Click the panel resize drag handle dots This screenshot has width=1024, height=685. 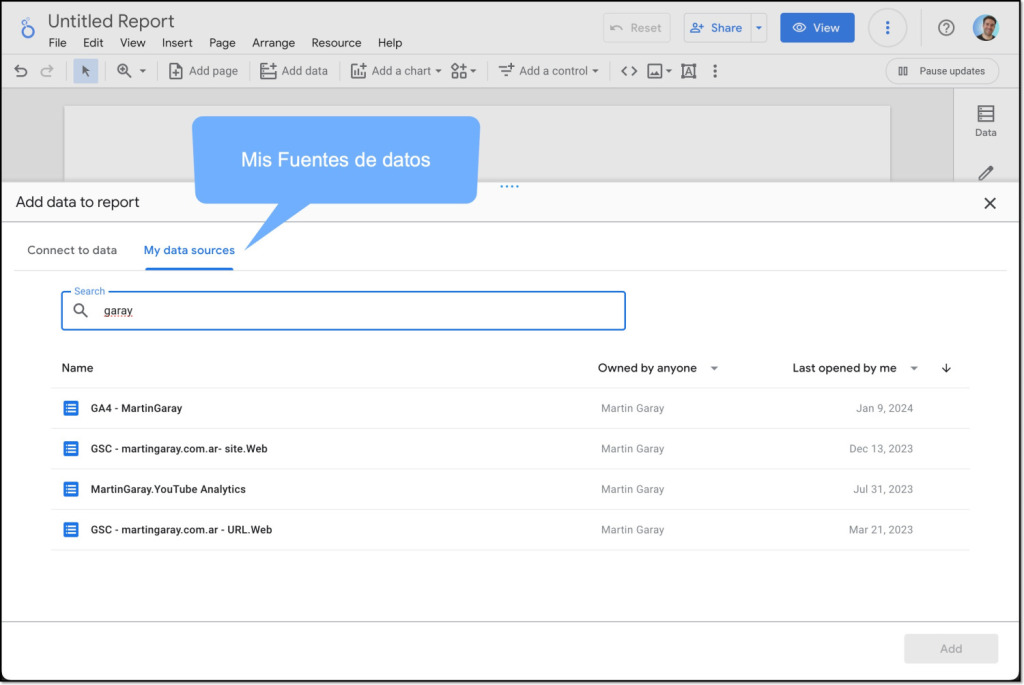[509, 187]
